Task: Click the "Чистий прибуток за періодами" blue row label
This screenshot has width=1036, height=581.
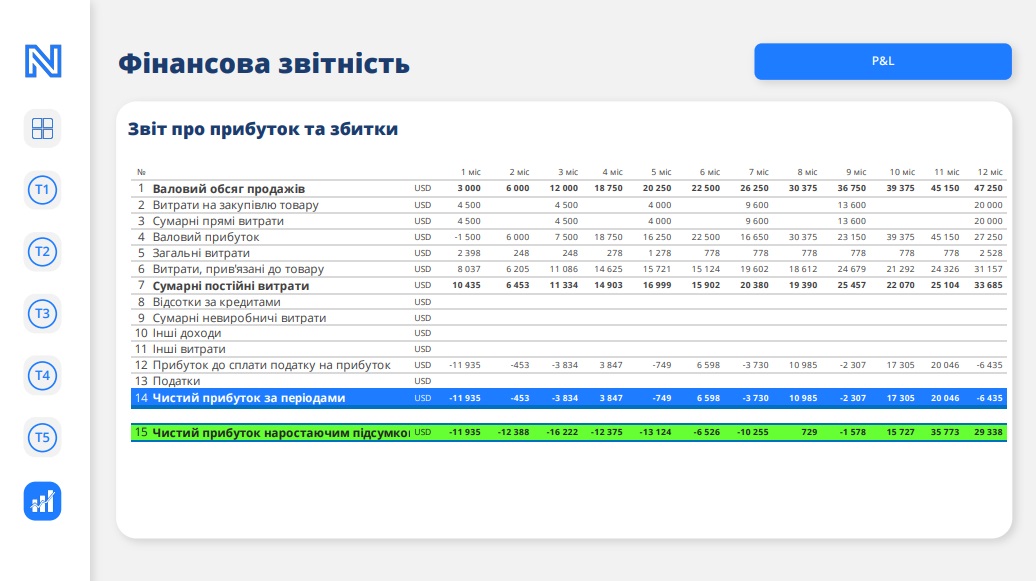Action: [248, 398]
